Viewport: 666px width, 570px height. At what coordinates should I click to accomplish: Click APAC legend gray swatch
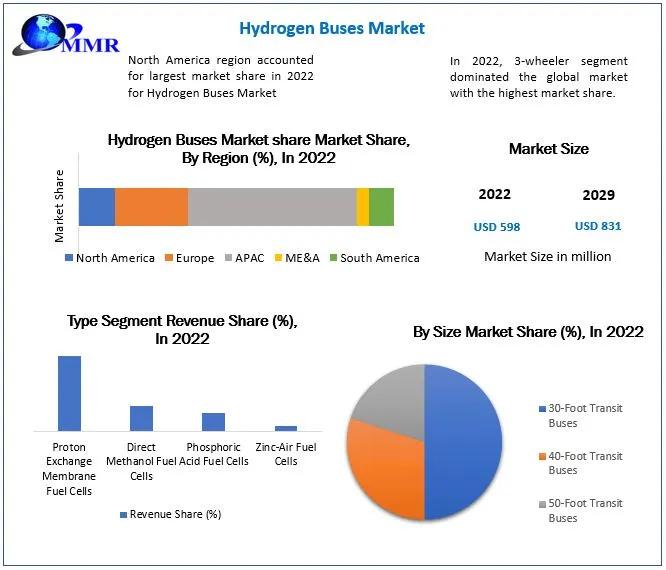coord(228,258)
